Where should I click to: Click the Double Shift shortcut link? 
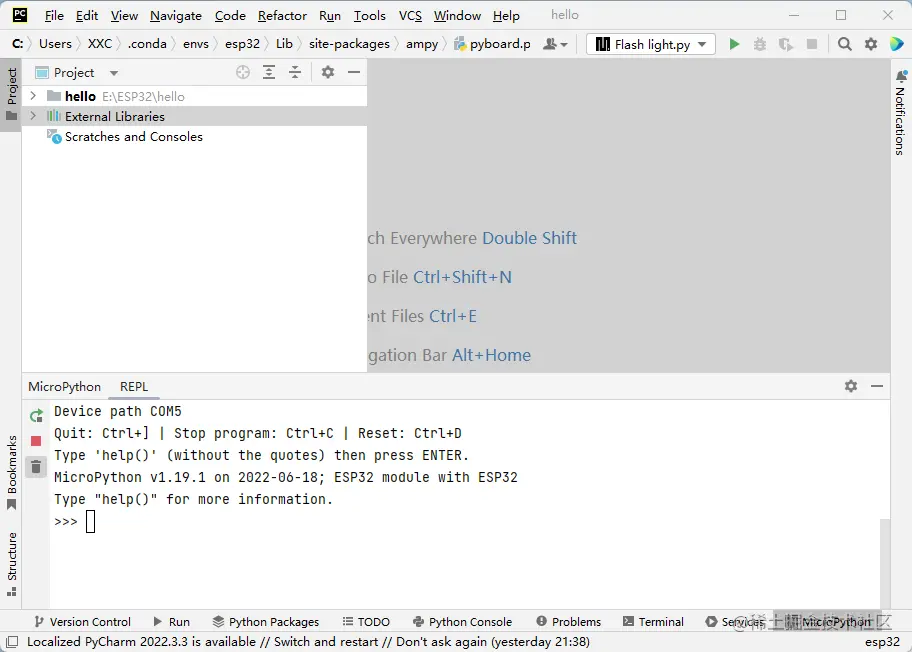point(530,238)
